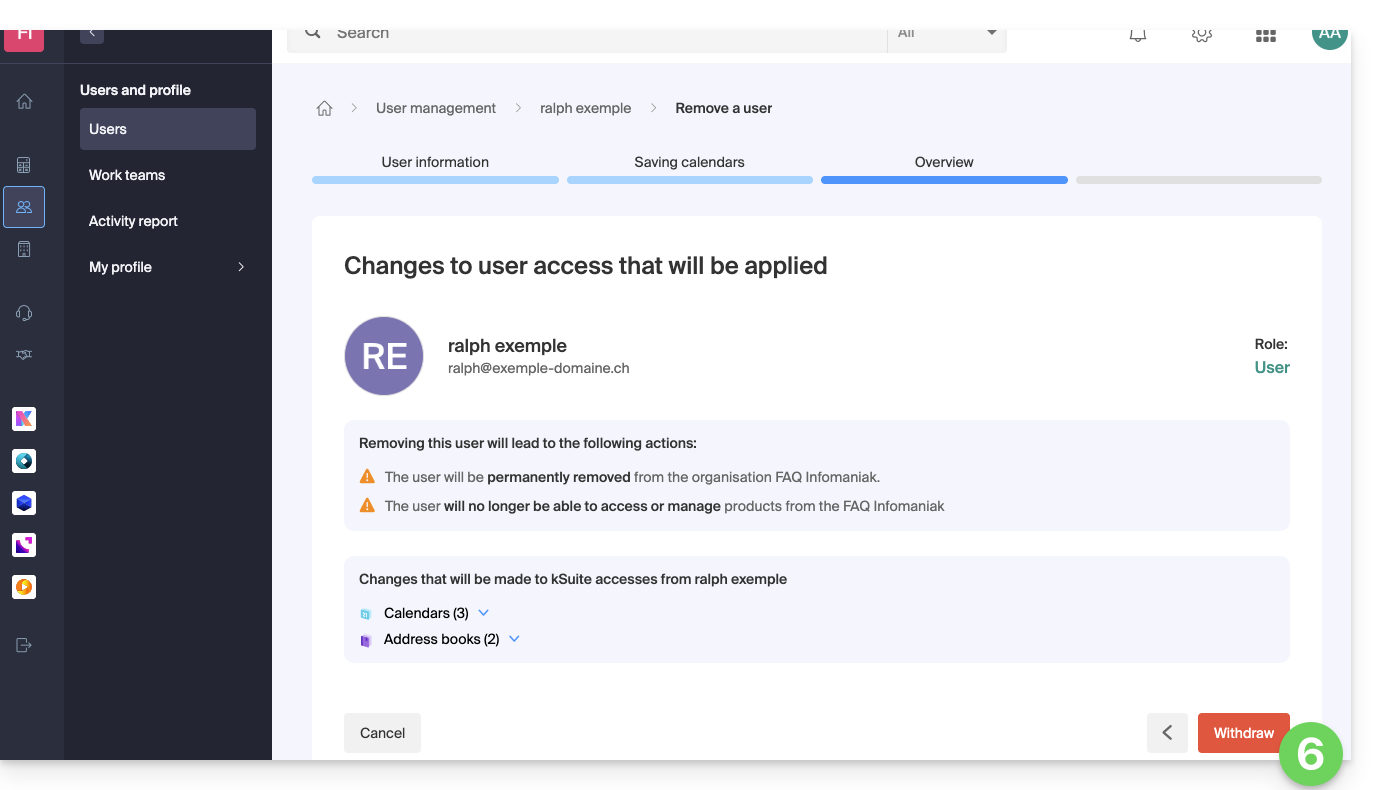The height and width of the screenshot is (790, 1381).
Task: Click the orange play app icon
Action: tap(24, 587)
